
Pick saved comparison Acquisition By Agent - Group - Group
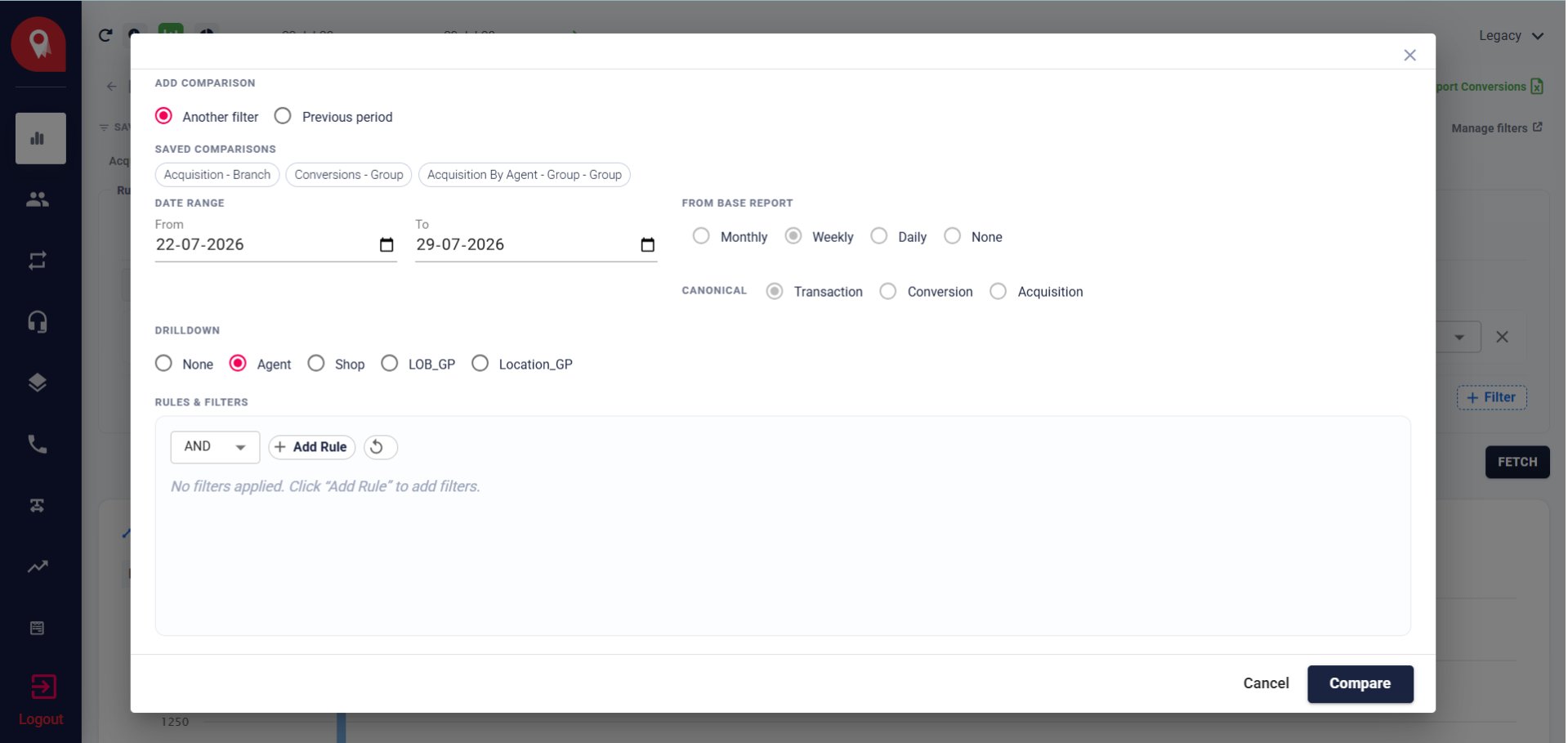pyautogui.click(x=525, y=175)
